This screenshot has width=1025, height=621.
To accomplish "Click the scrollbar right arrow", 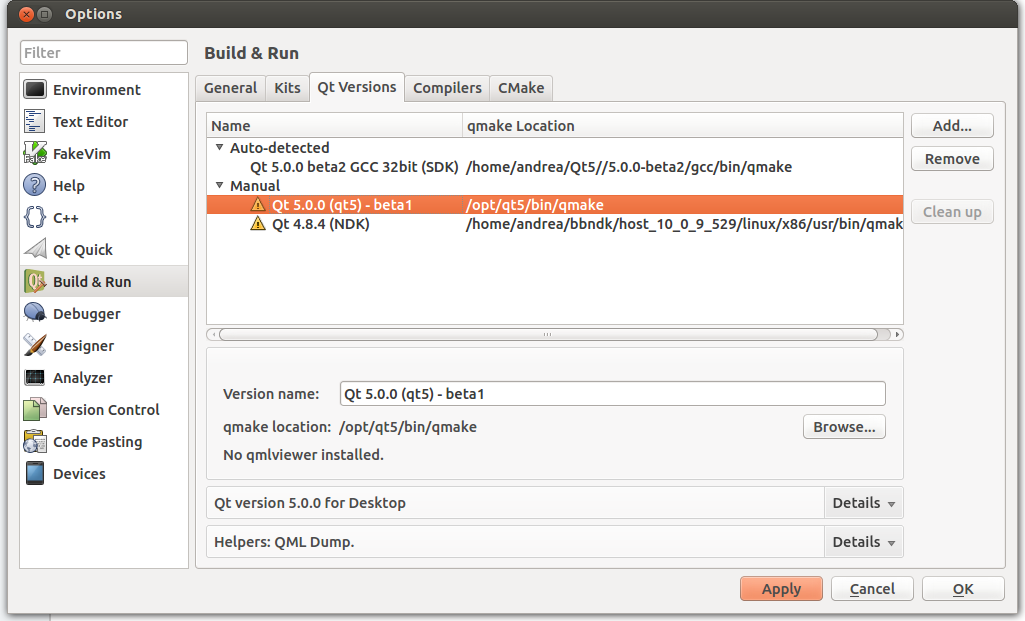I will click(897, 335).
